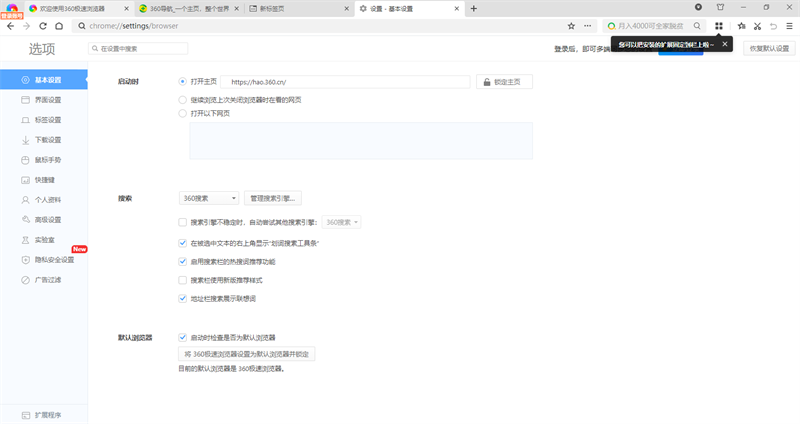Open 广告过滤 in the sidebar

(48, 280)
